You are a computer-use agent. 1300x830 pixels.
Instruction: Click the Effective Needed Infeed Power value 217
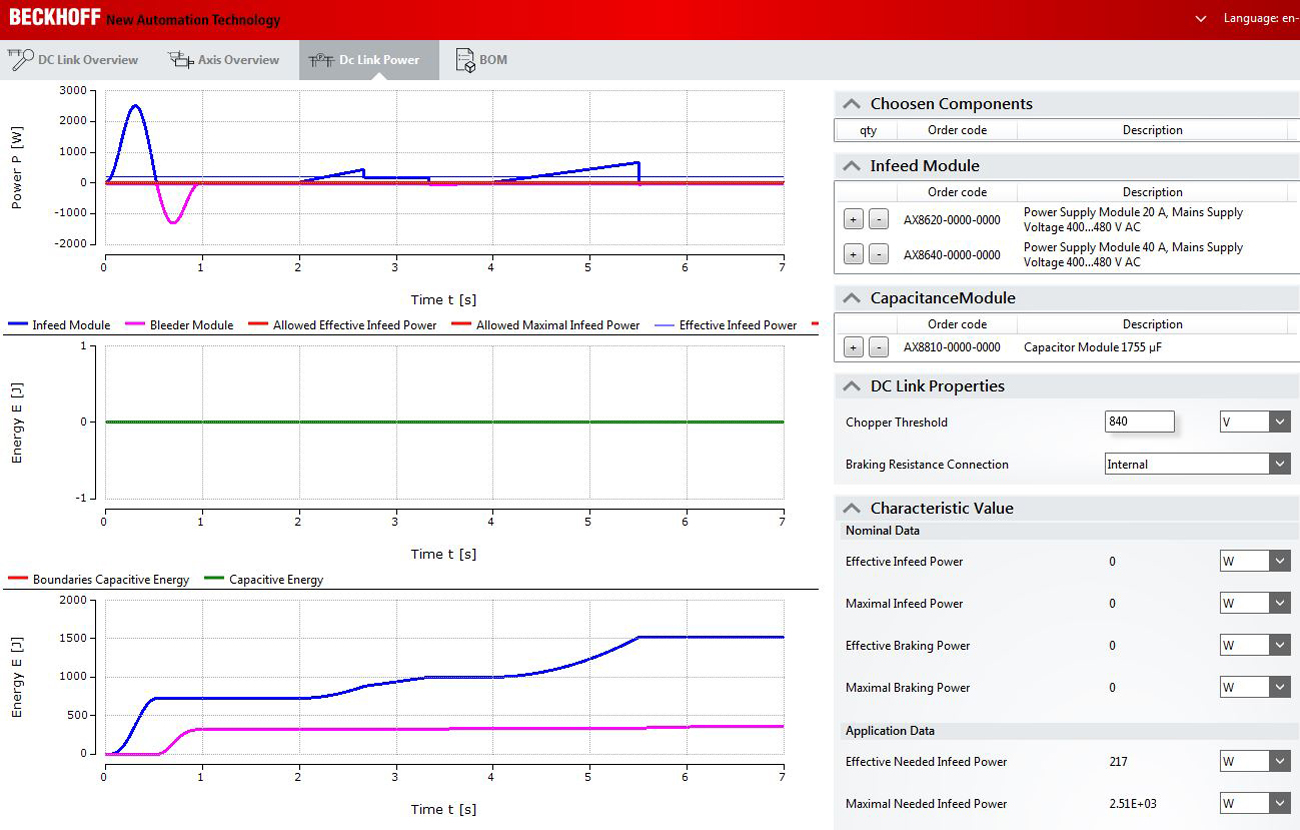(x=1118, y=761)
